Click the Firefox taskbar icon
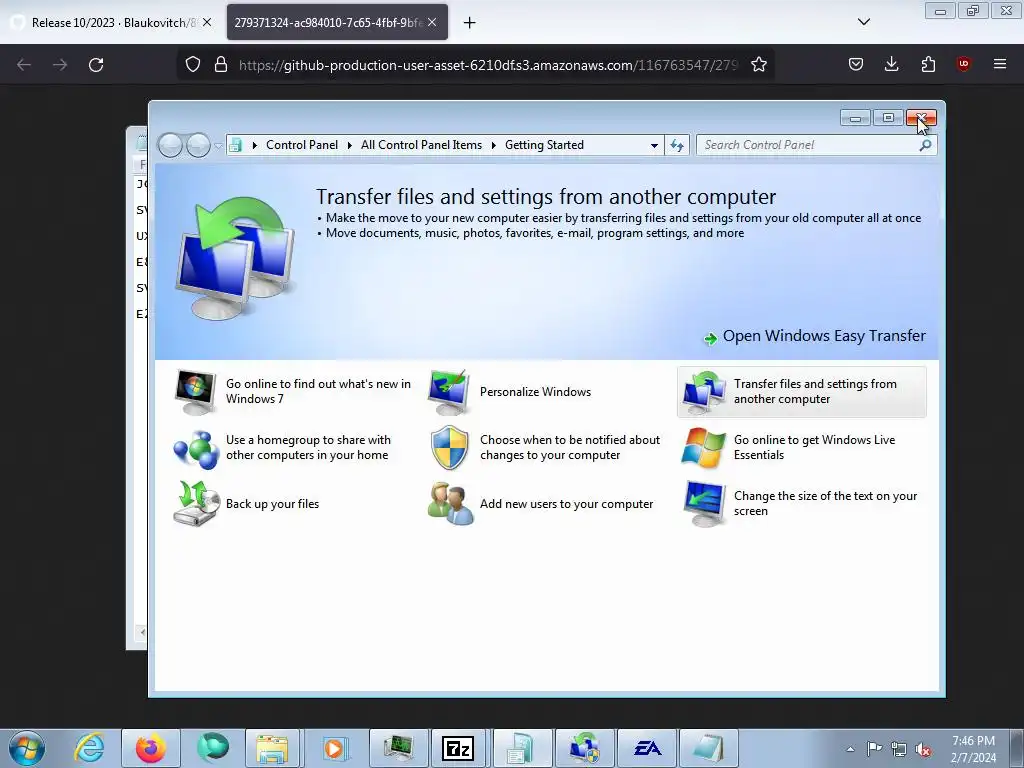This screenshot has width=1024, height=768. 151,748
